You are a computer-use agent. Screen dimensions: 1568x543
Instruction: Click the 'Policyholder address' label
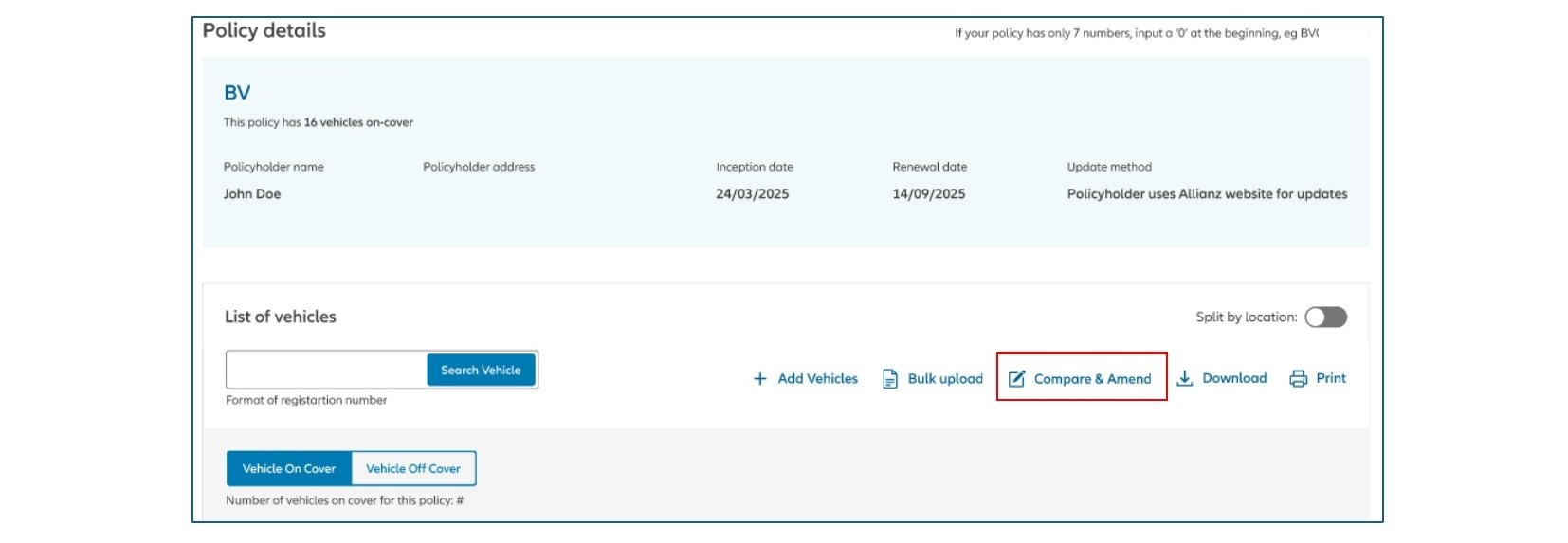pos(479,167)
